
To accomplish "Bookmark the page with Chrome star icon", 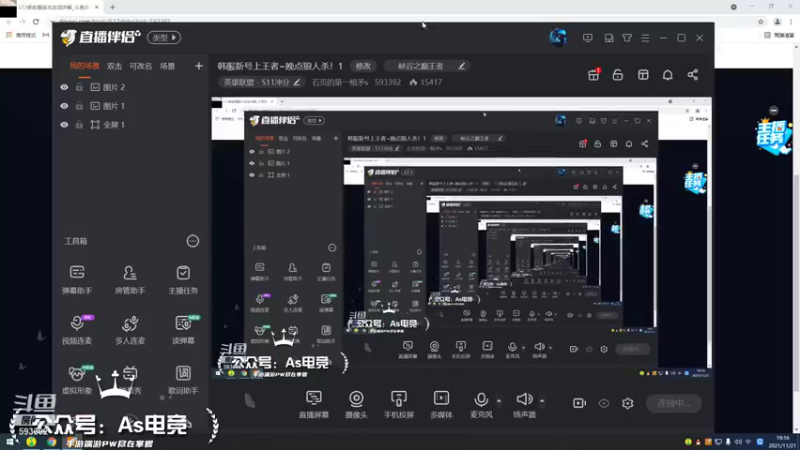I will click(761, 21).
